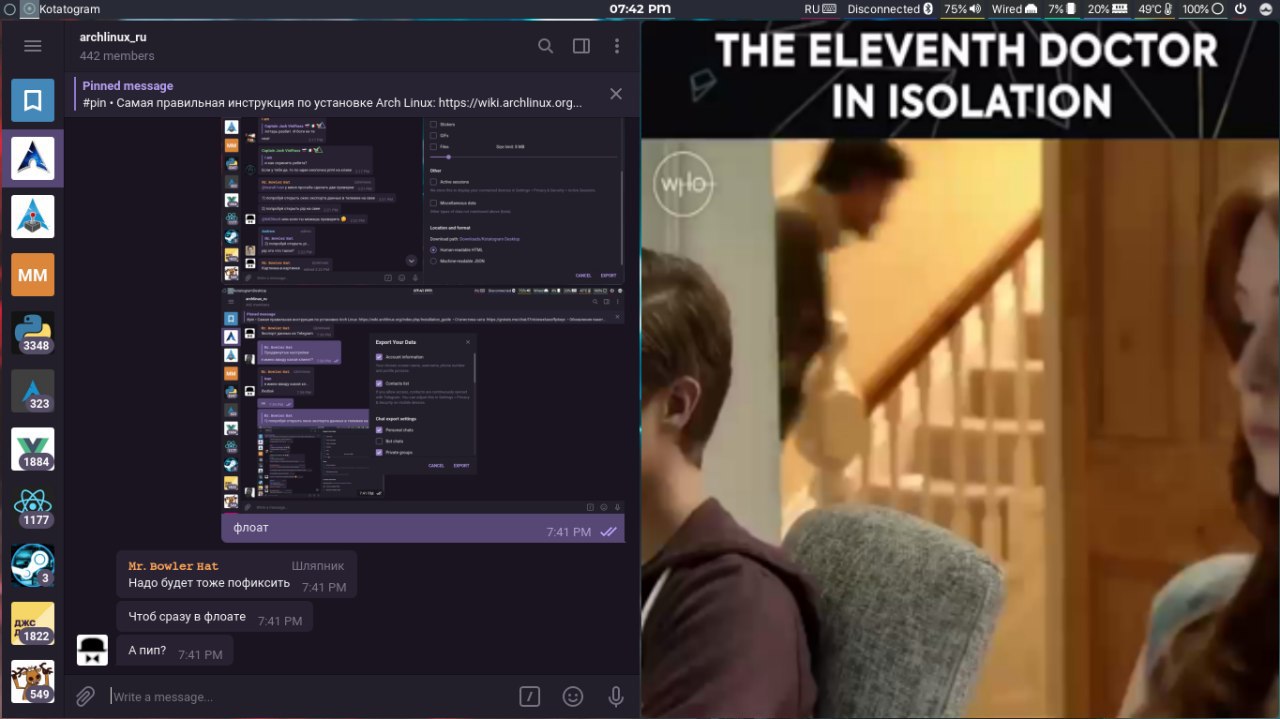Open the emoji picker smiley icon

pyautogui.click(x=573, y=696)
